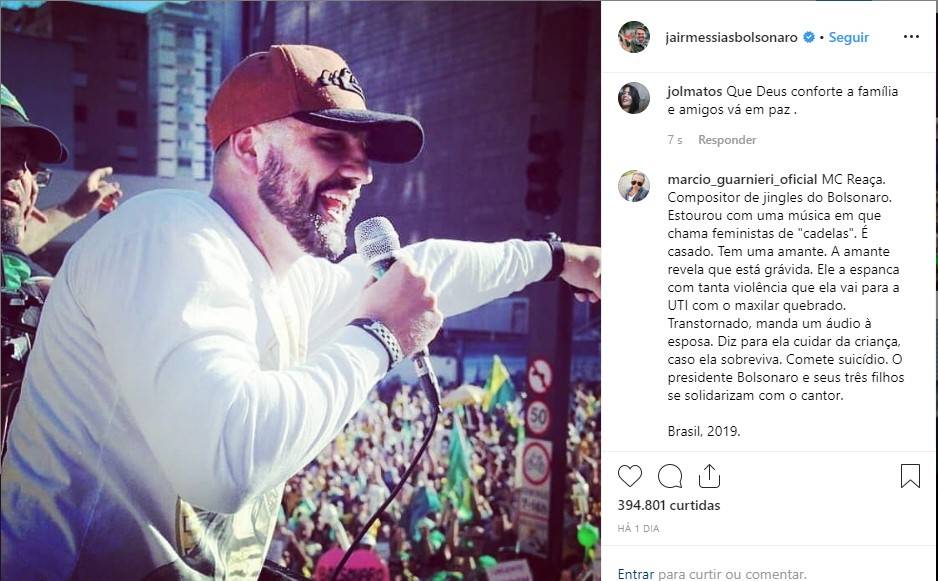Open the three-dot more options menu

tap(911, 36)
